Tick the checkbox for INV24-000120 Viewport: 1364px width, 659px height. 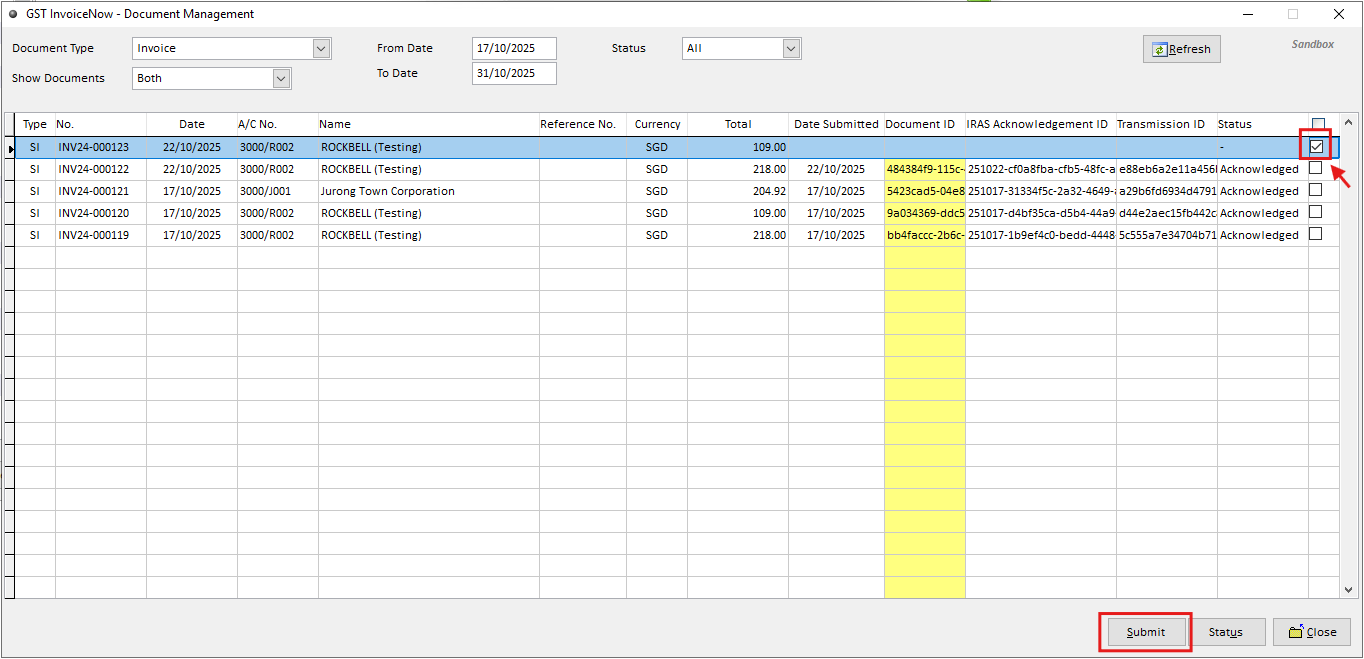click(x=1316, y=212)
